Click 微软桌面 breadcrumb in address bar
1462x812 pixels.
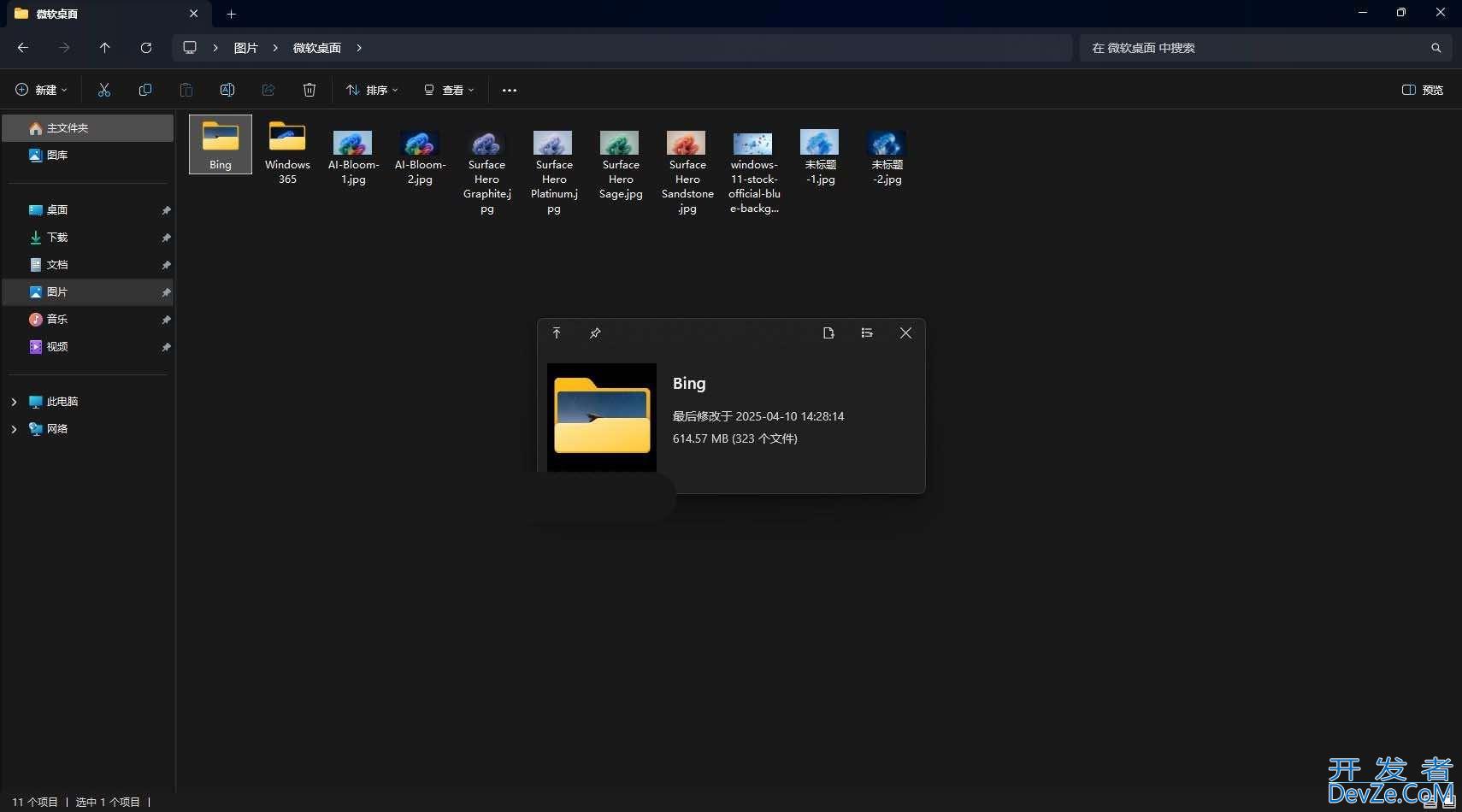point(317,48)
